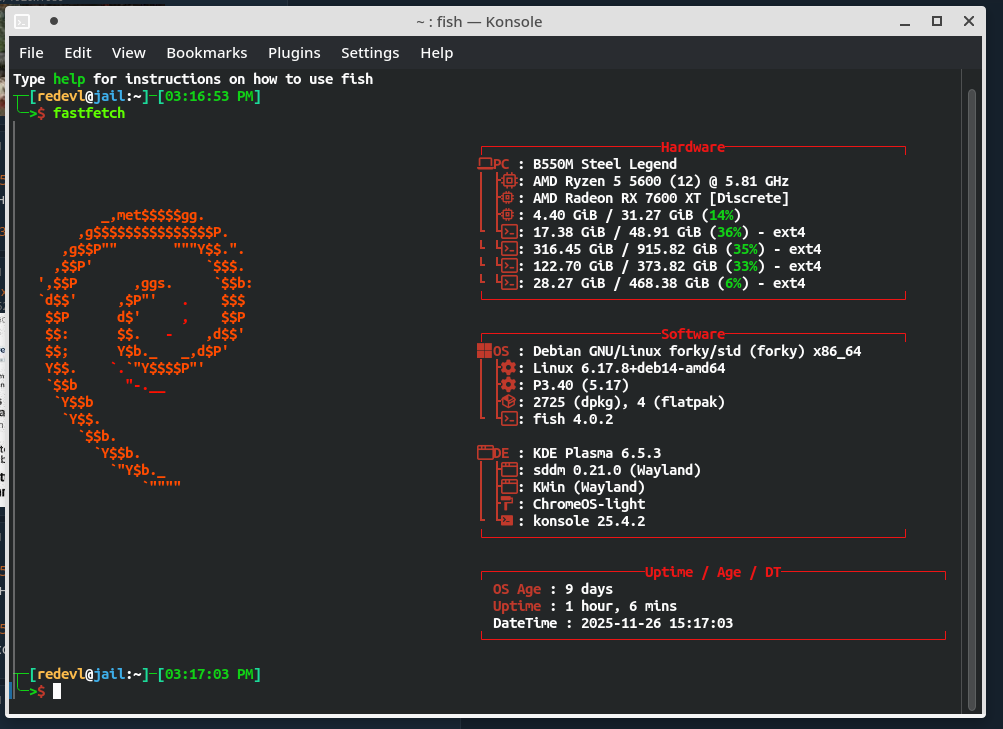Open the Edit menu
1003x729 pixels.
(x=77, y=53)
